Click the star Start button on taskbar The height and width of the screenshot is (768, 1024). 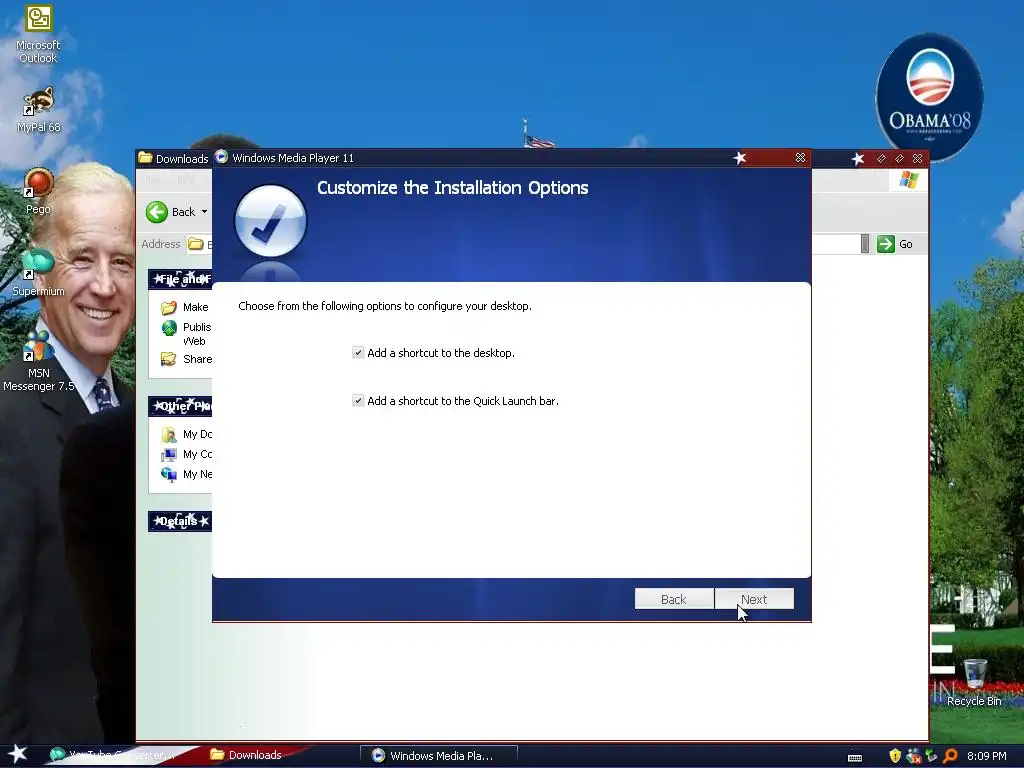(x=17, y=754)
